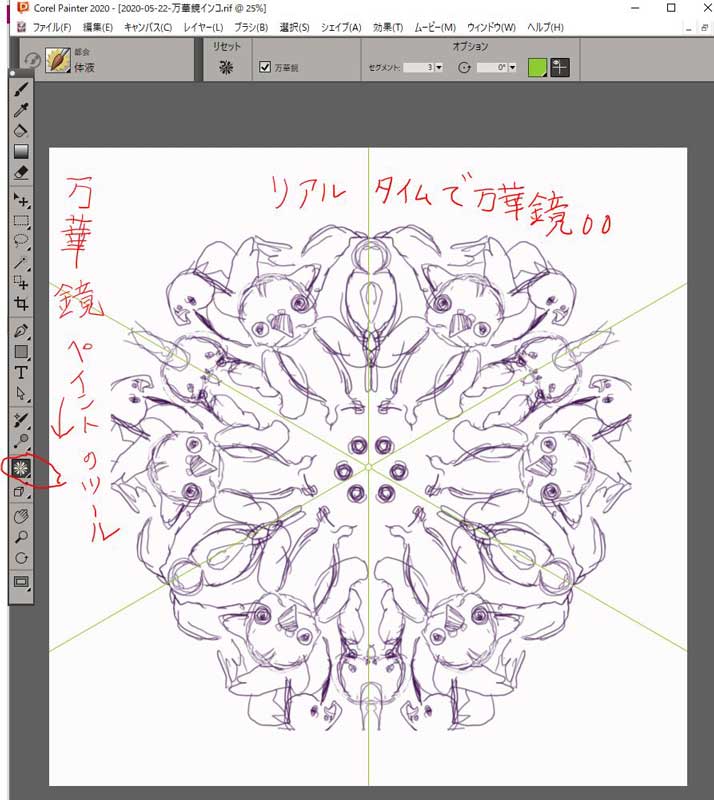This screenshot has height=800, width=714.
Task: Open the brush selector thumbnail
Action: pos(58,60)
